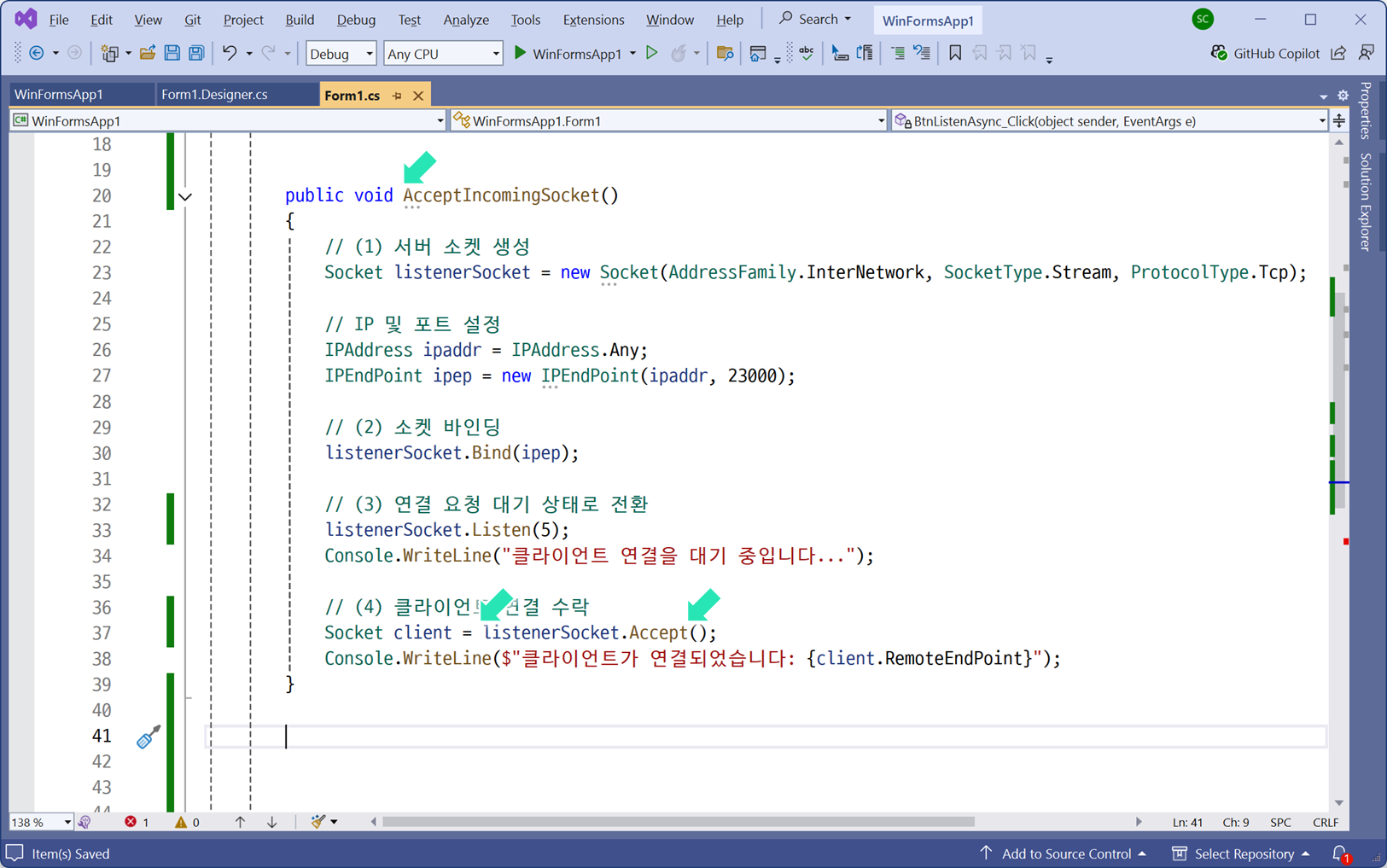Click the CRLF line ending indicator
This screenshot has width=1387, height=868.
click(x=1326, y=822)
